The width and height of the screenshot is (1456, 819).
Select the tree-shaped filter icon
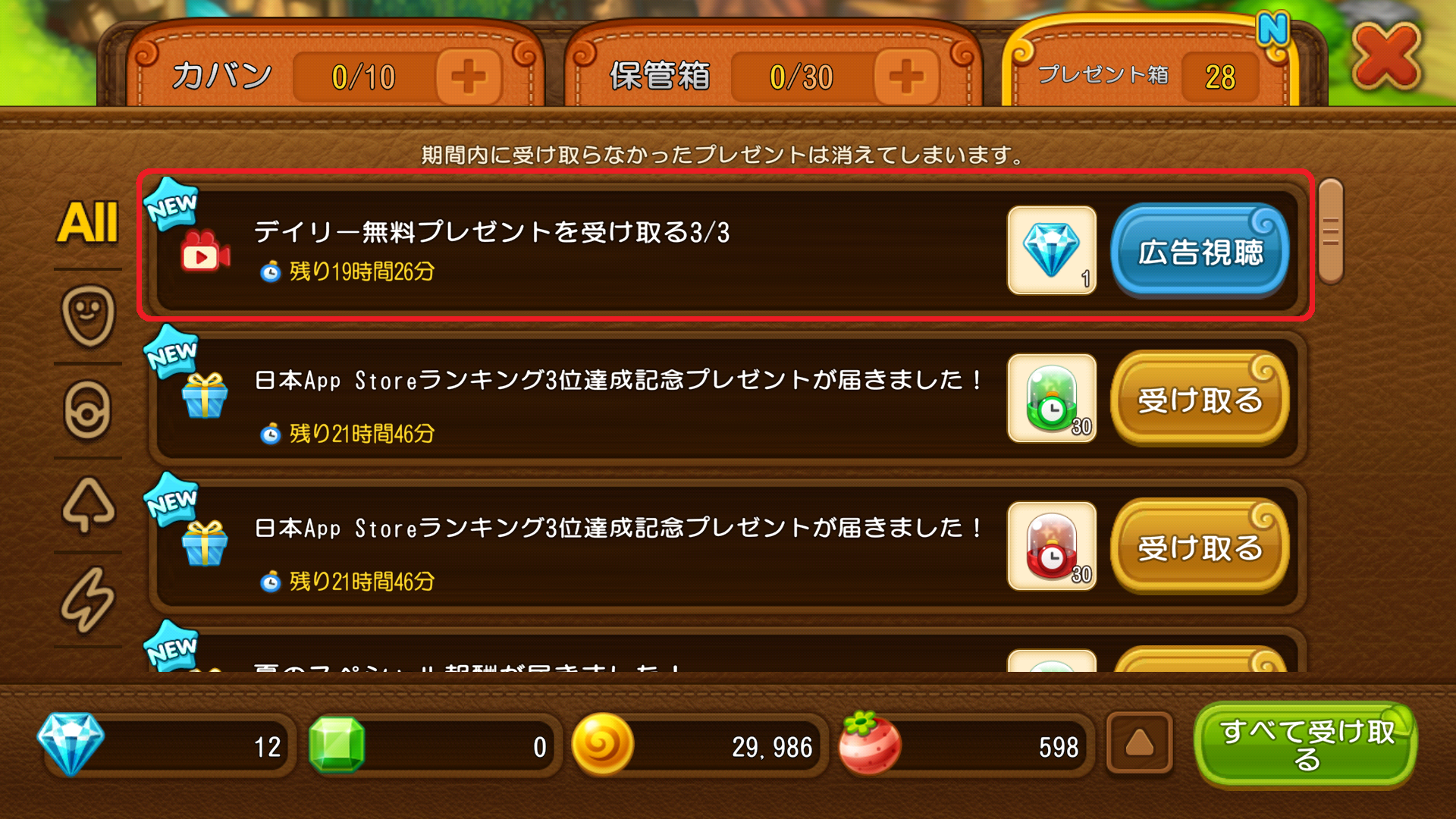pyautogui.click(x=88, y=504)
